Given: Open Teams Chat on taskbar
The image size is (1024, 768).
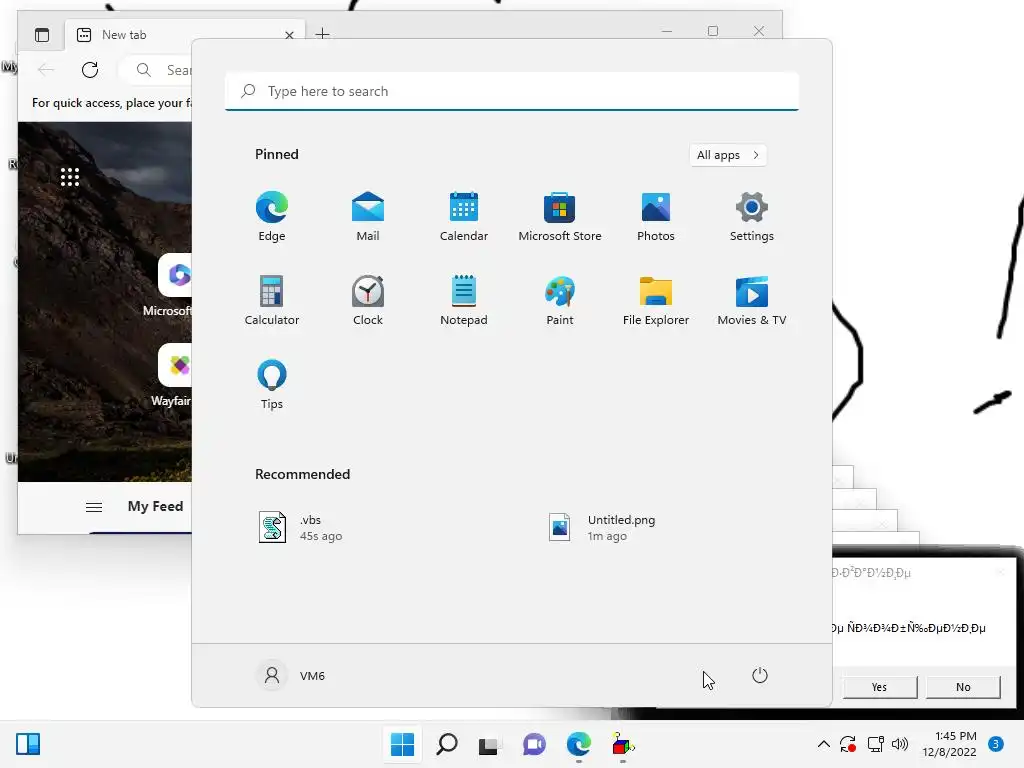Looking at the screenshot, I should pos(534,744).
